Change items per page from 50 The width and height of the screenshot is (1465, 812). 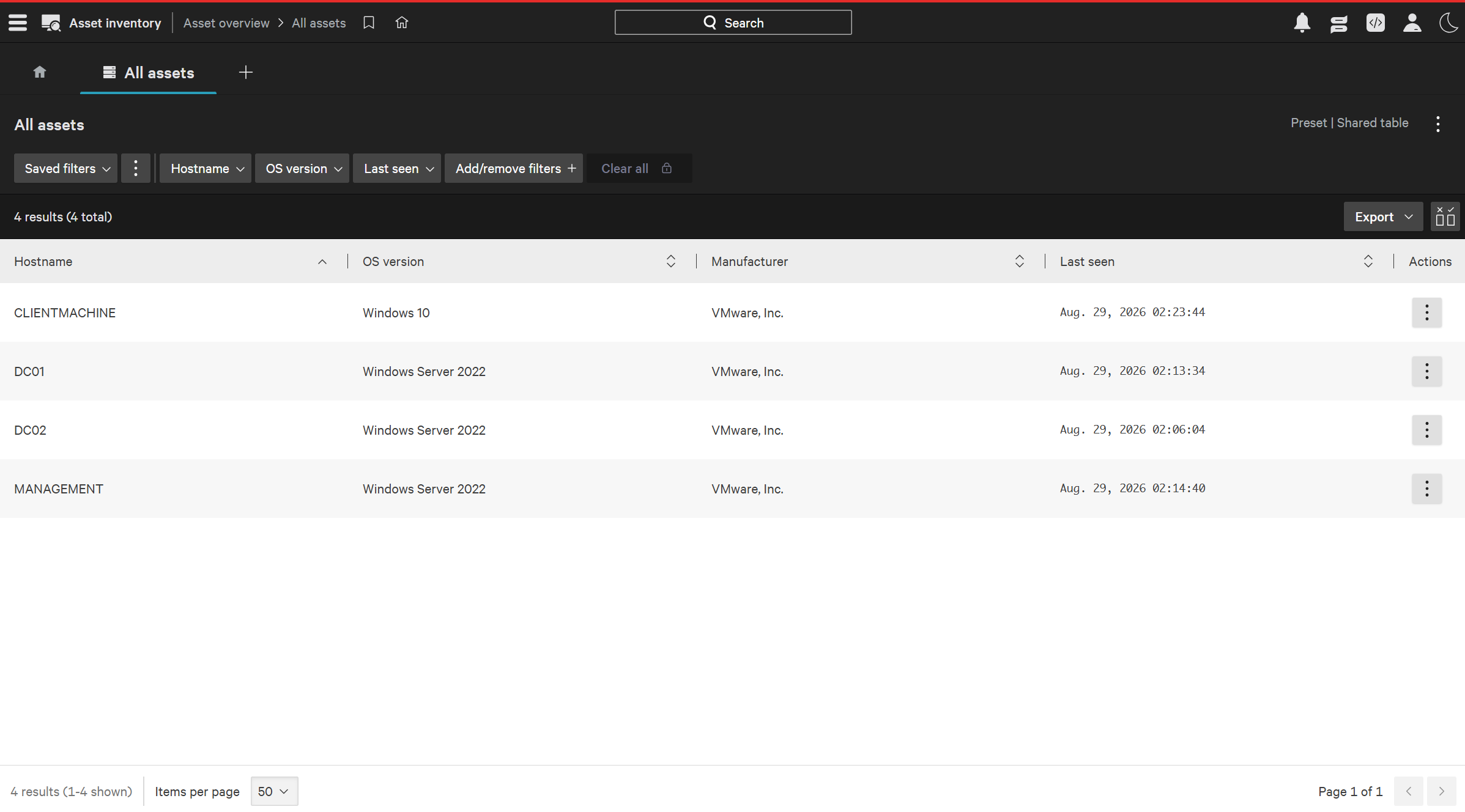(274, 791)
